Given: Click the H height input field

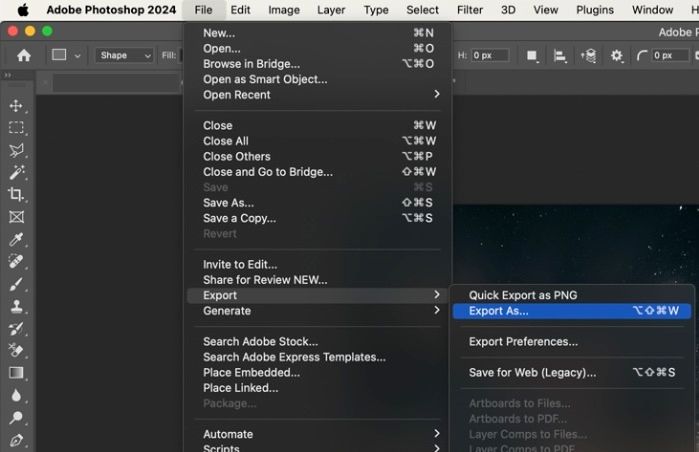Looking at the screenshot, I should coord(490,55).
